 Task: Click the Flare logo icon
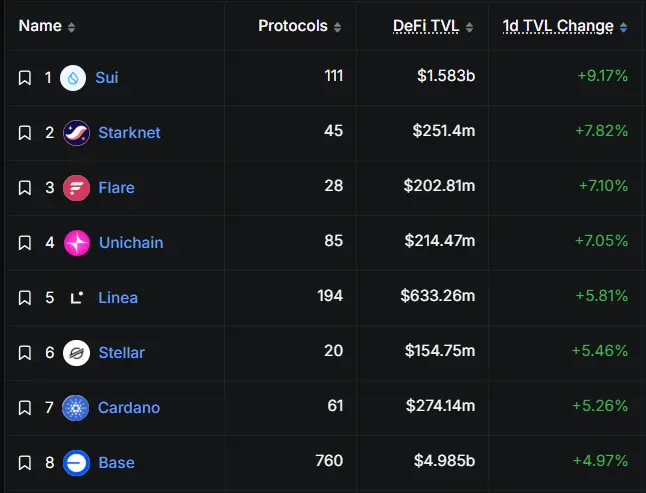point(76,188)
